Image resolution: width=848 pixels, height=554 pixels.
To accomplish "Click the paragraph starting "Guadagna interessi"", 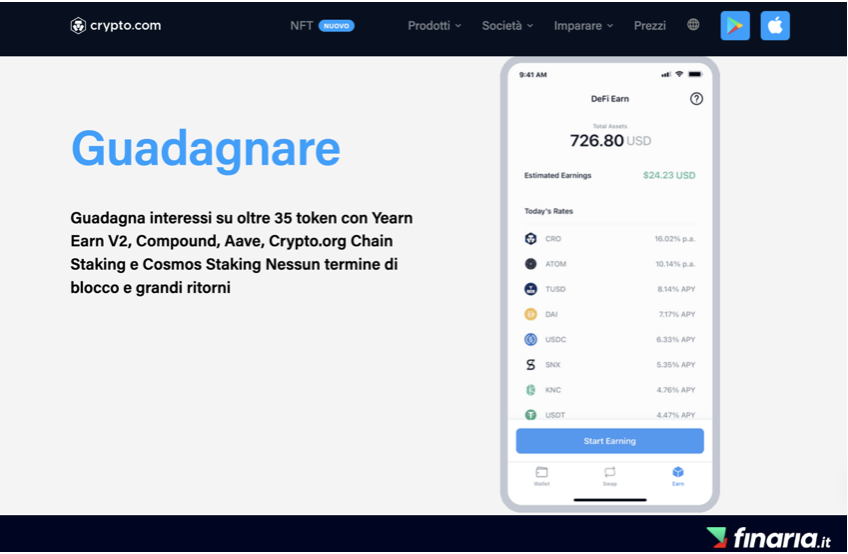I will [241, 253].
